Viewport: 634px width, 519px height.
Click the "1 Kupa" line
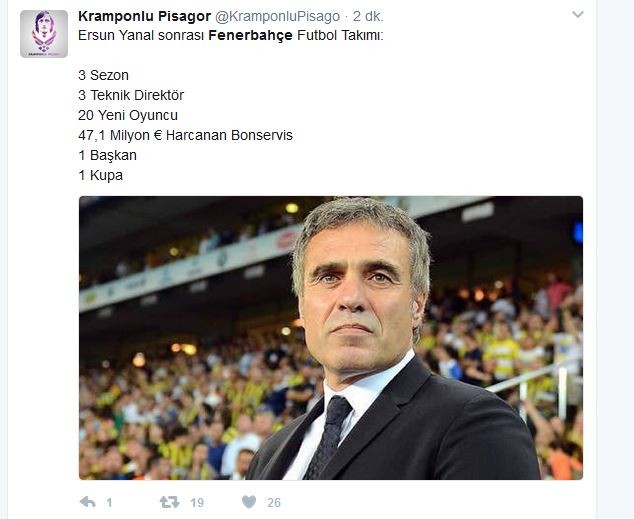100,175
